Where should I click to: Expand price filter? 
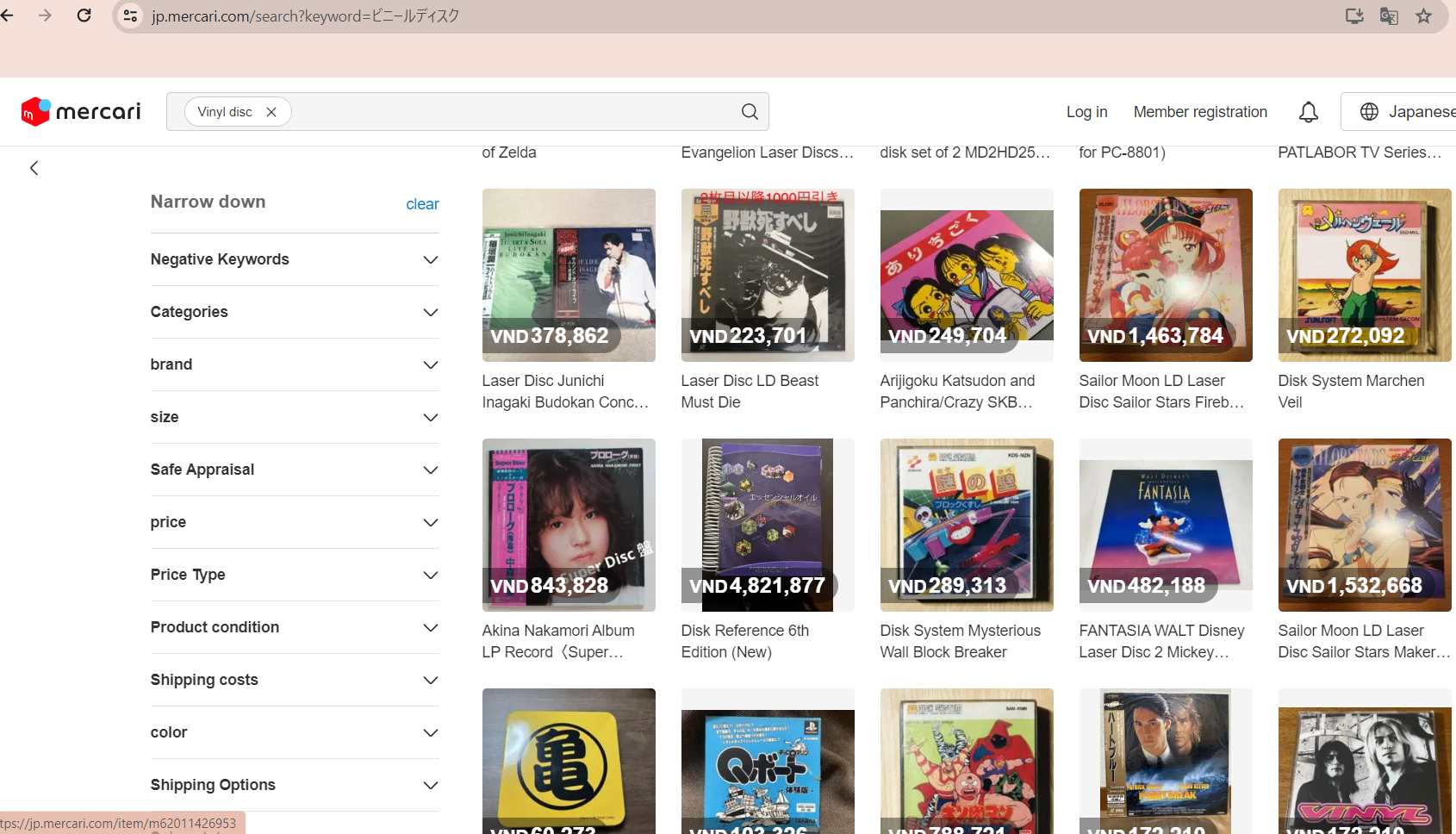click(295, 522)
